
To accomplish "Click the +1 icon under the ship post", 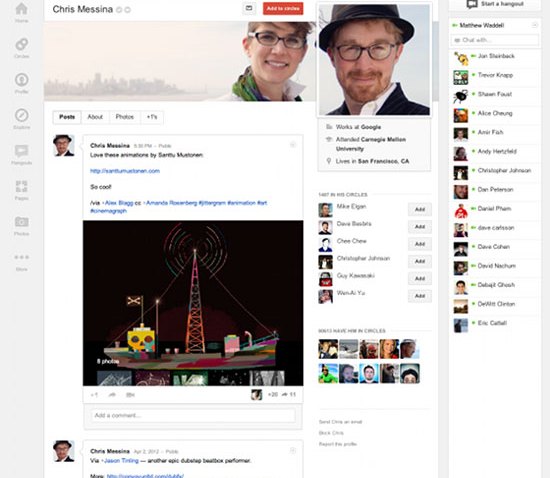I will pos(94,395).
